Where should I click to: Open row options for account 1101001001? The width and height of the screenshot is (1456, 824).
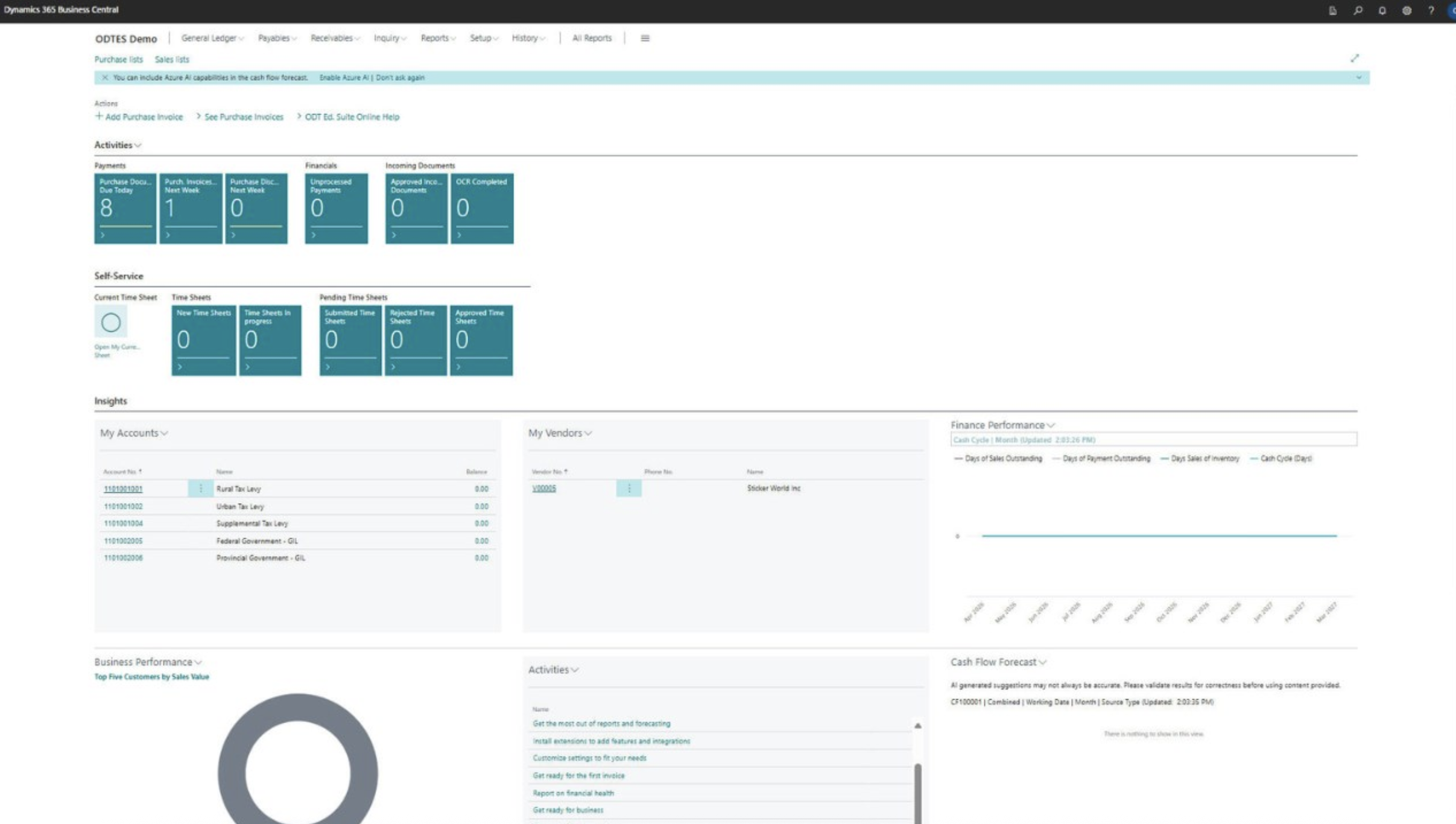(201, 489)
